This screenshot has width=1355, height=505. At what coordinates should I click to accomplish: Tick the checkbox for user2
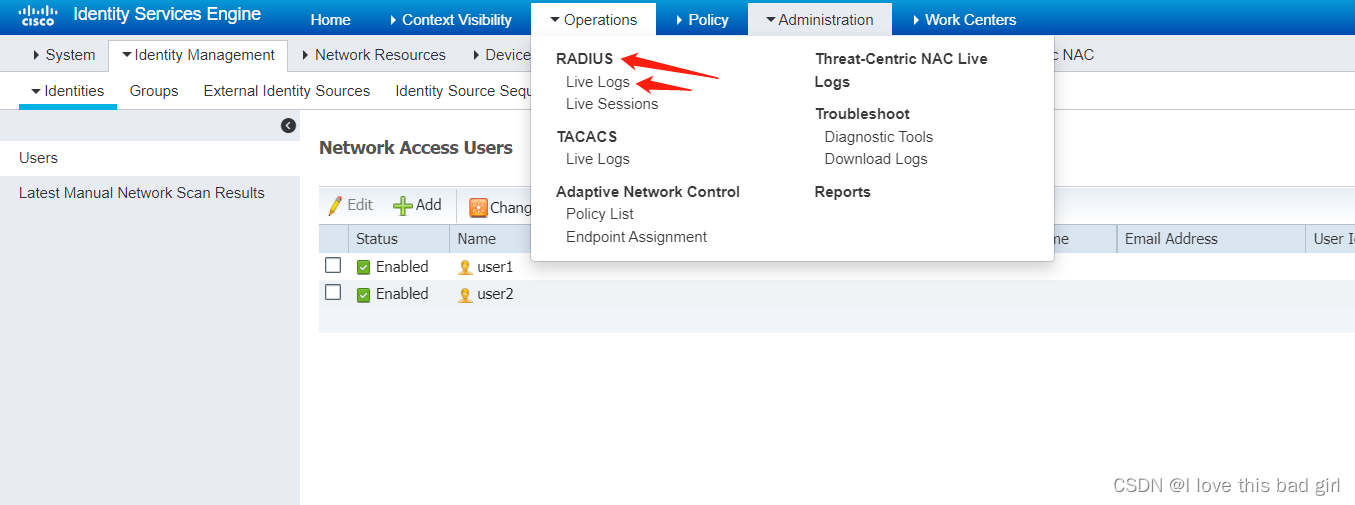pyautogui.click(x=333, y=292)
